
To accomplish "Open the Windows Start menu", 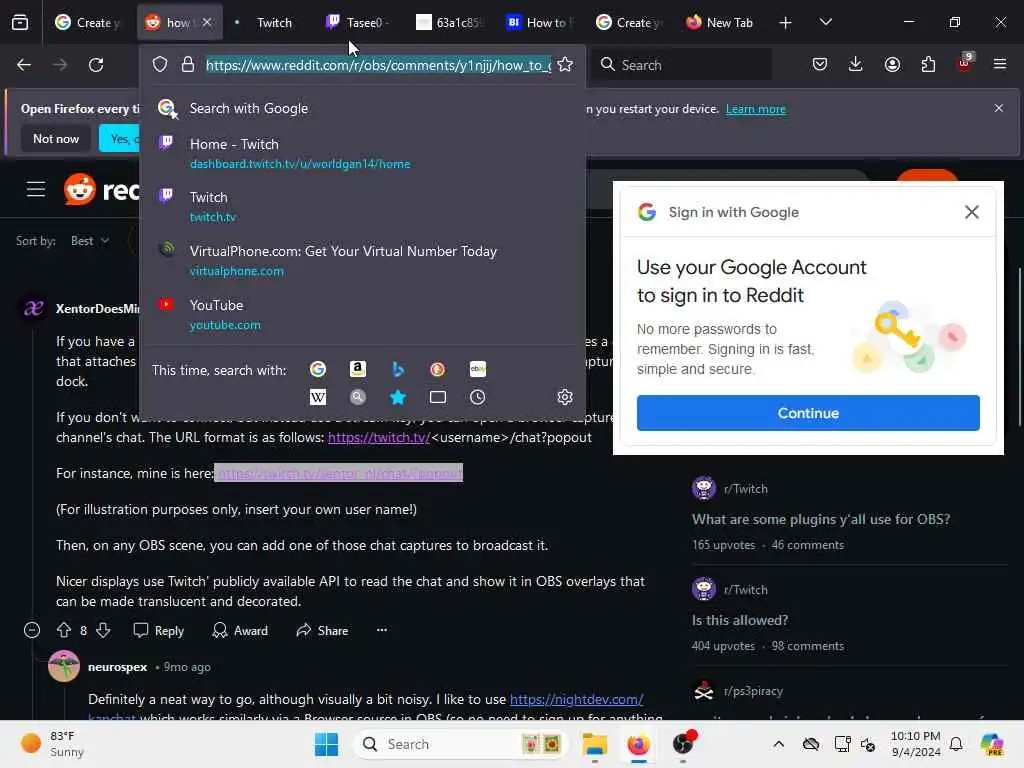I will click(x=327, y=744).
